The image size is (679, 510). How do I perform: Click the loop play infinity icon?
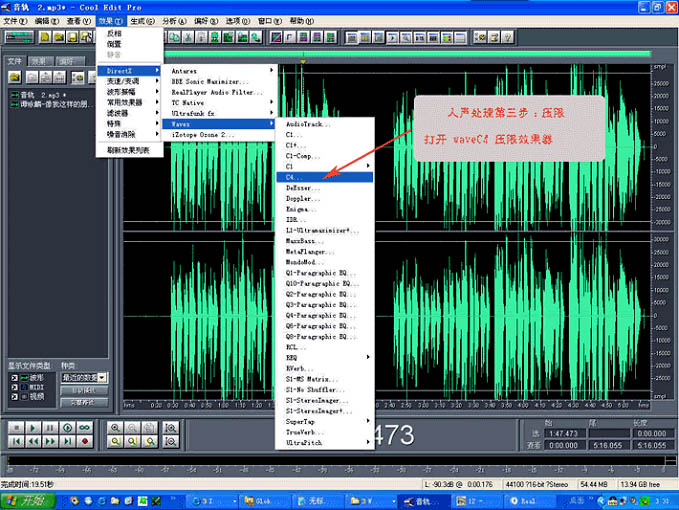tap(85, 427)
